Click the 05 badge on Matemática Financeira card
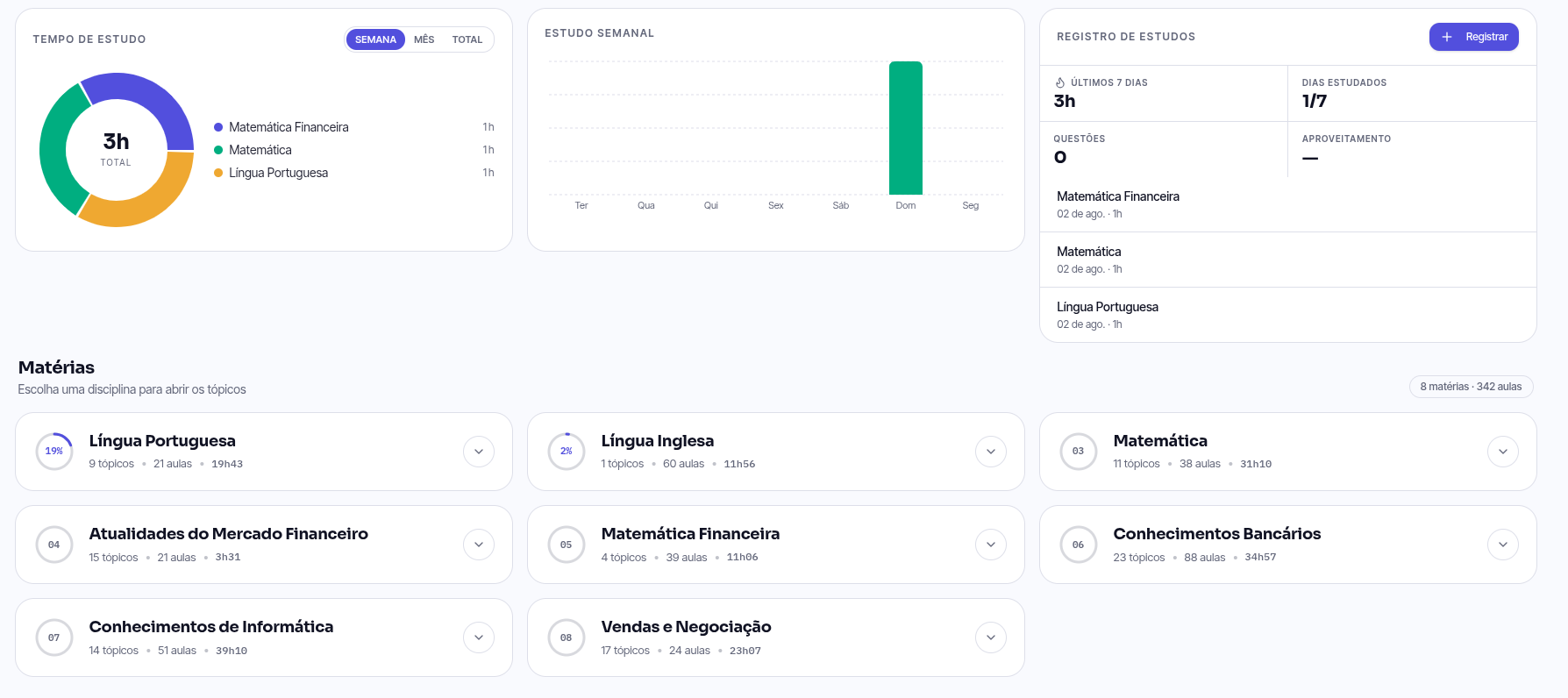This screenshot has height=698, width=1568. (x=567, y=545)
